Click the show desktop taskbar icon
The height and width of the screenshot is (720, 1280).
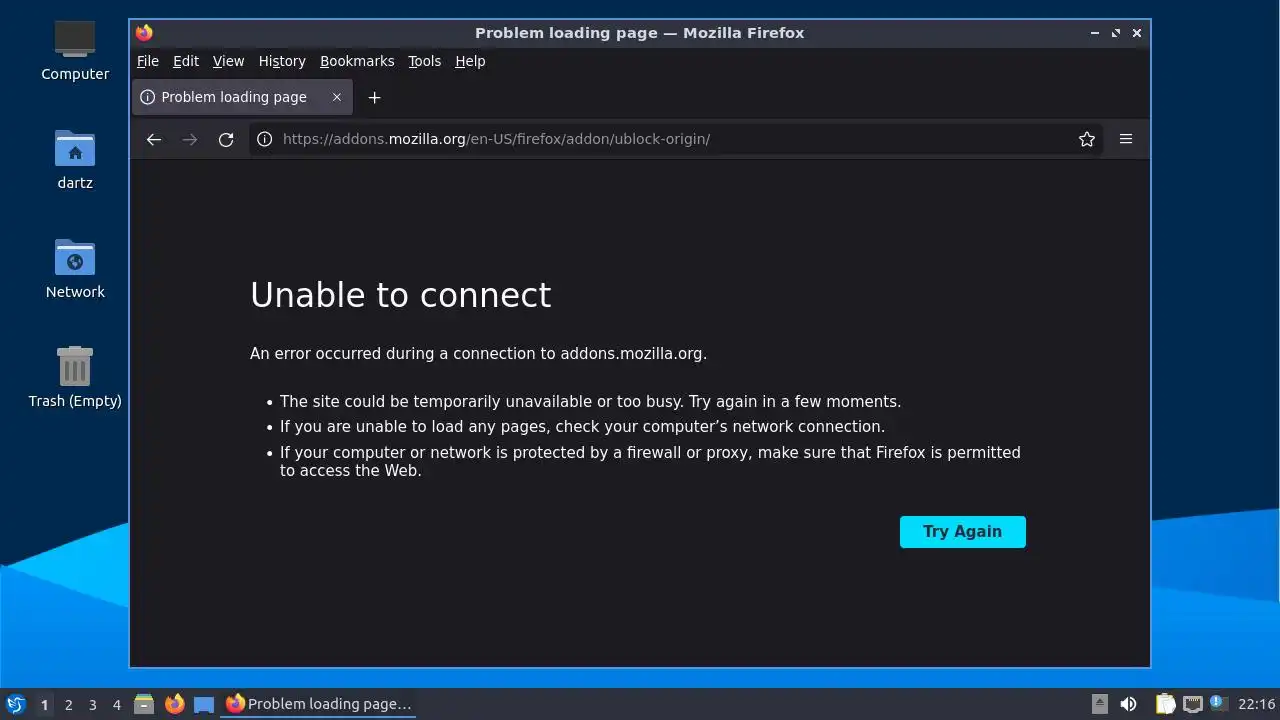coord(204,704)
